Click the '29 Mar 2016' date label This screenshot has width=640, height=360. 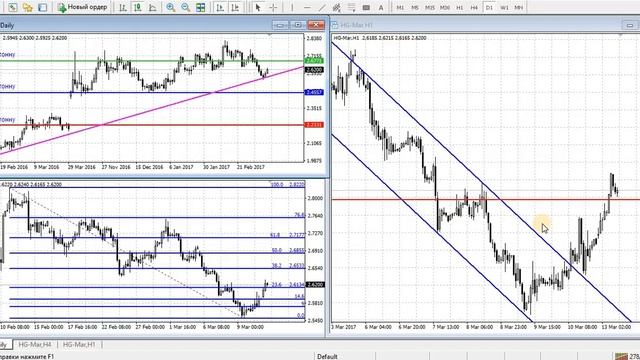(x=82, y=167)
